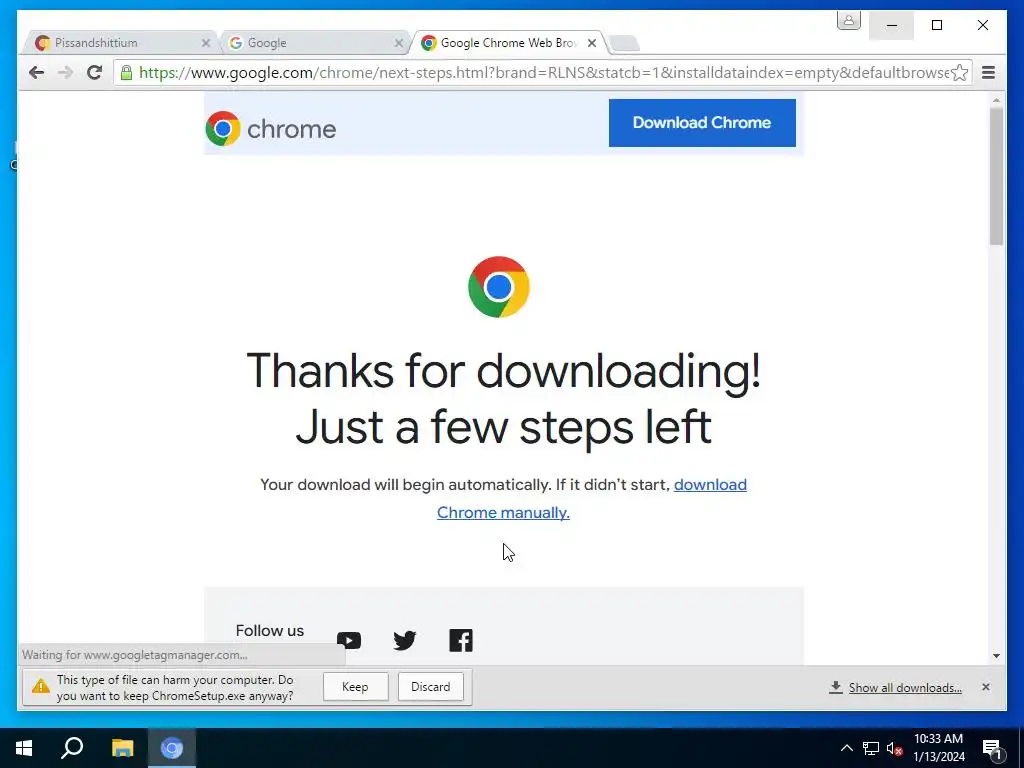Open a new tab
This screenshot has width=1024, height=768.
pos(625,44)
